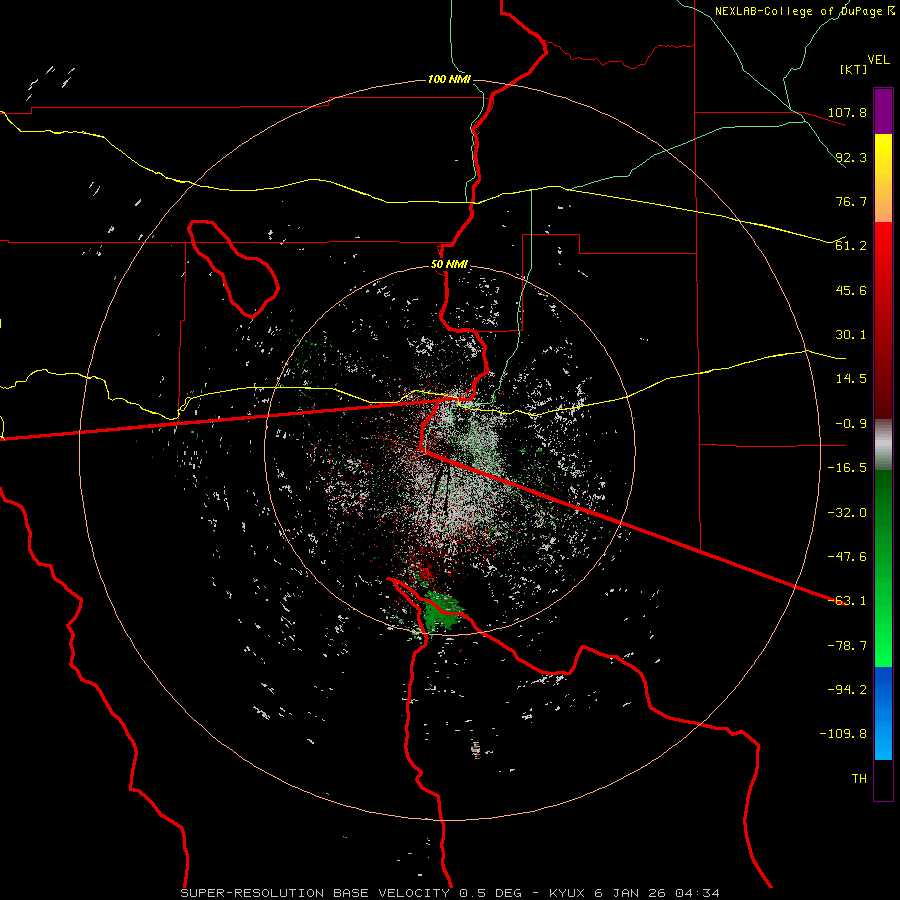This screenshot has height=900, width=900.
Task: Pick the yellow-orange segment of the color bar
Action: [883, 178]
